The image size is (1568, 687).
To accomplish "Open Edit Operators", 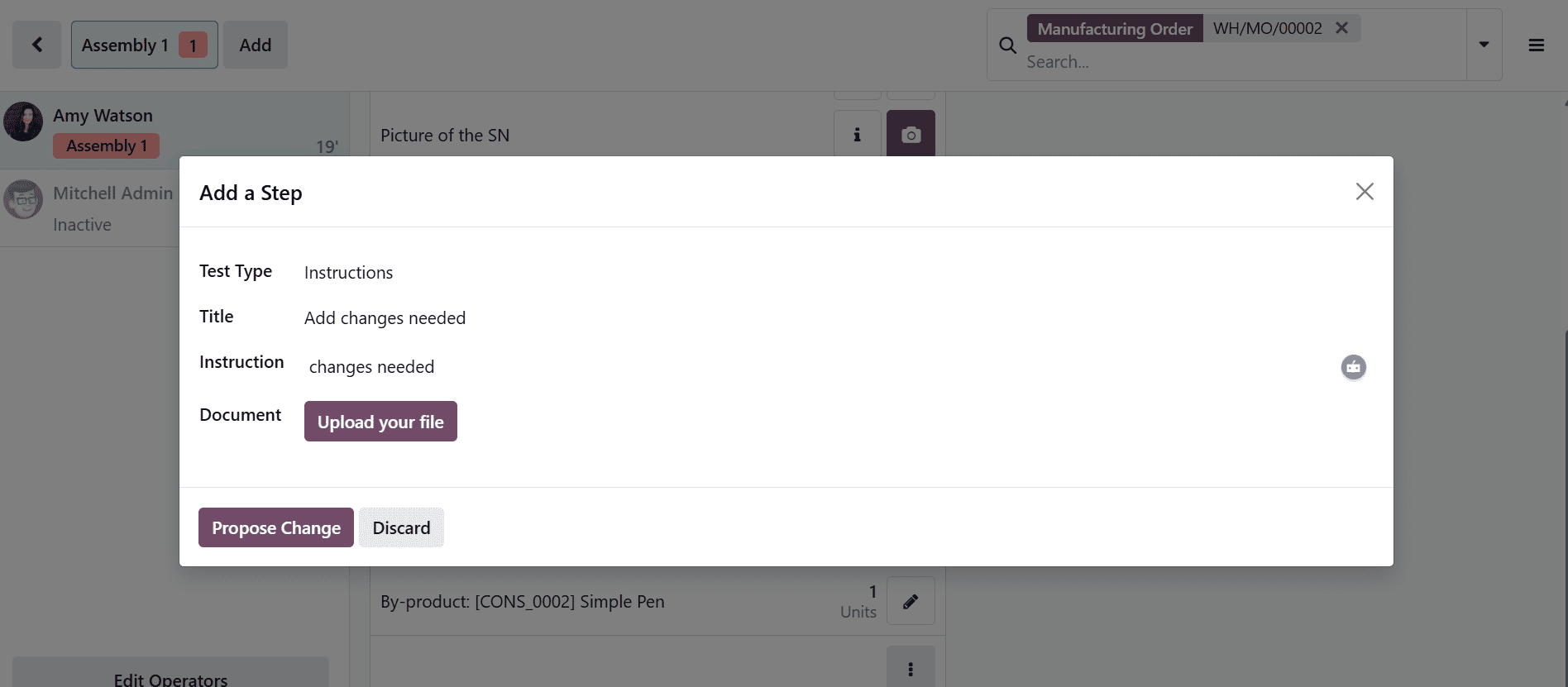I will (x=170, y=678).
